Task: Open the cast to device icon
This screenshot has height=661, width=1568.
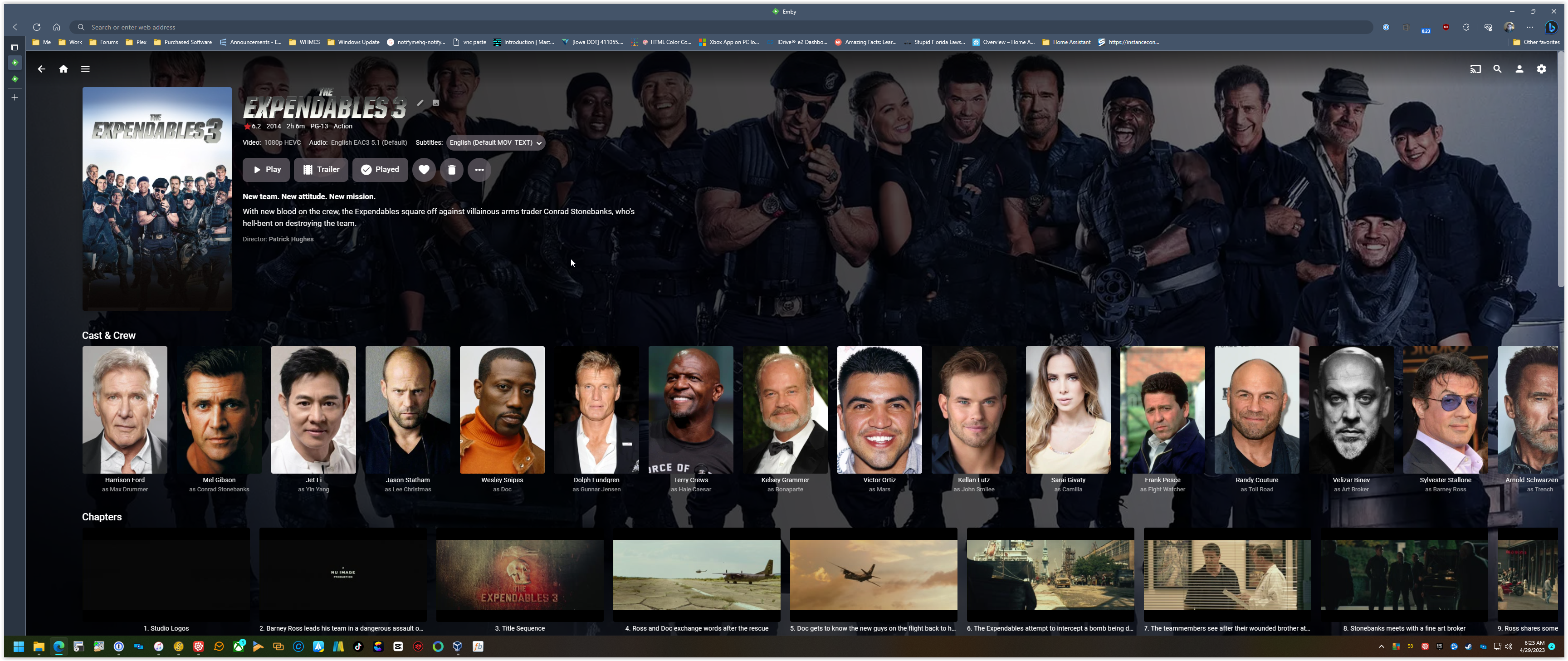Action: (x=1475, y=69)
